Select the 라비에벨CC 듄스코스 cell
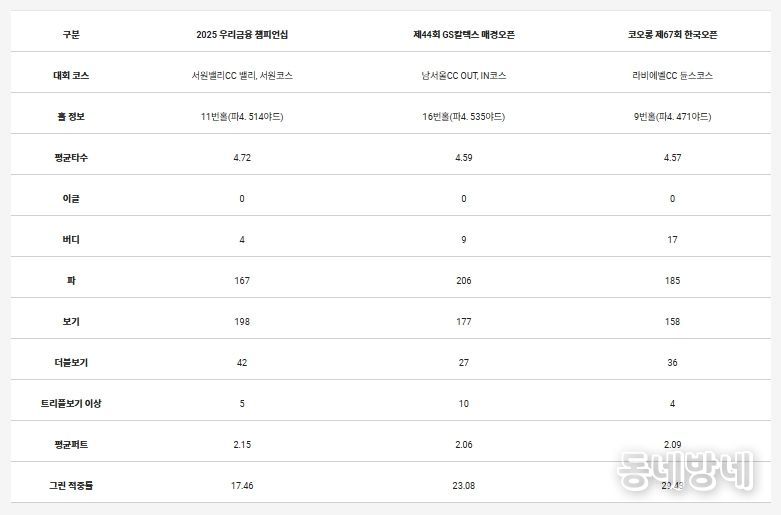This screenshot has height=515, width=781. tap(672, 75)
